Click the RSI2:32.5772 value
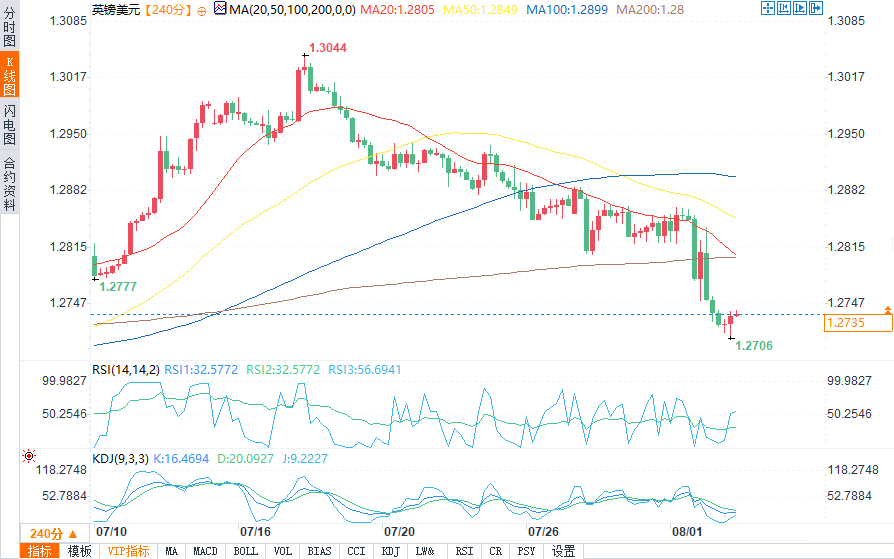The image size is (894, 559). 283,370
